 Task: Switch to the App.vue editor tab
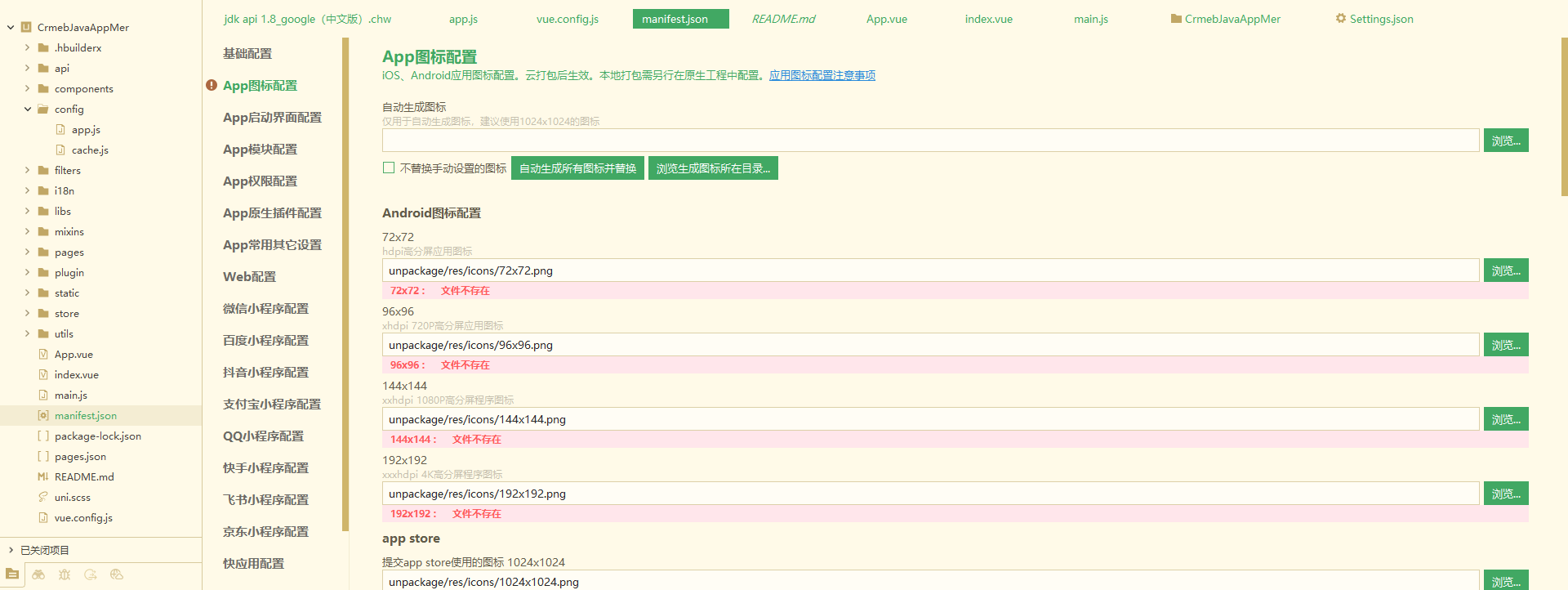tap(887, 19)
